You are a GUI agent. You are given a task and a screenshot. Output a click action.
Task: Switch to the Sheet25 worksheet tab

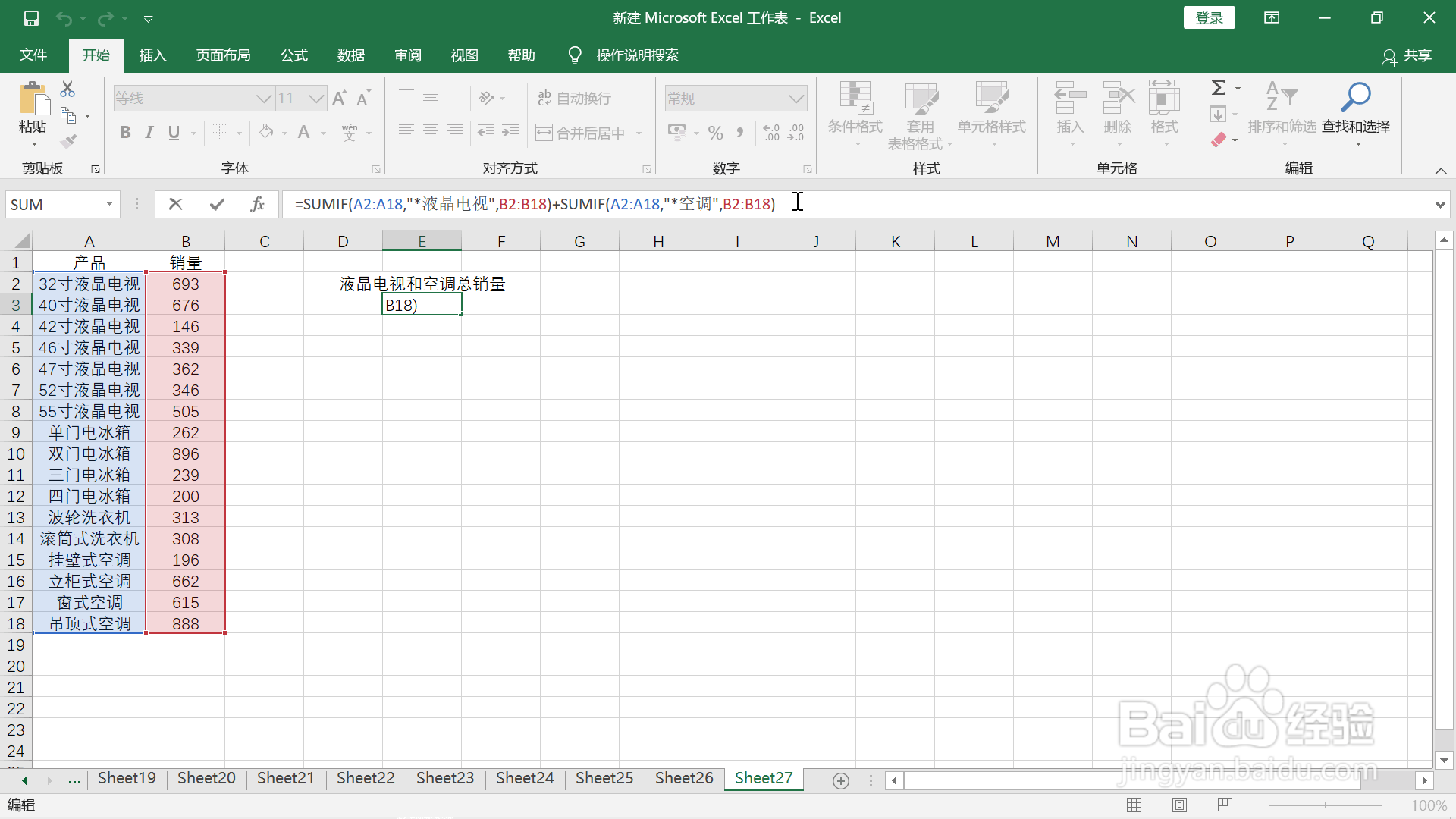[x=603, y=778]
